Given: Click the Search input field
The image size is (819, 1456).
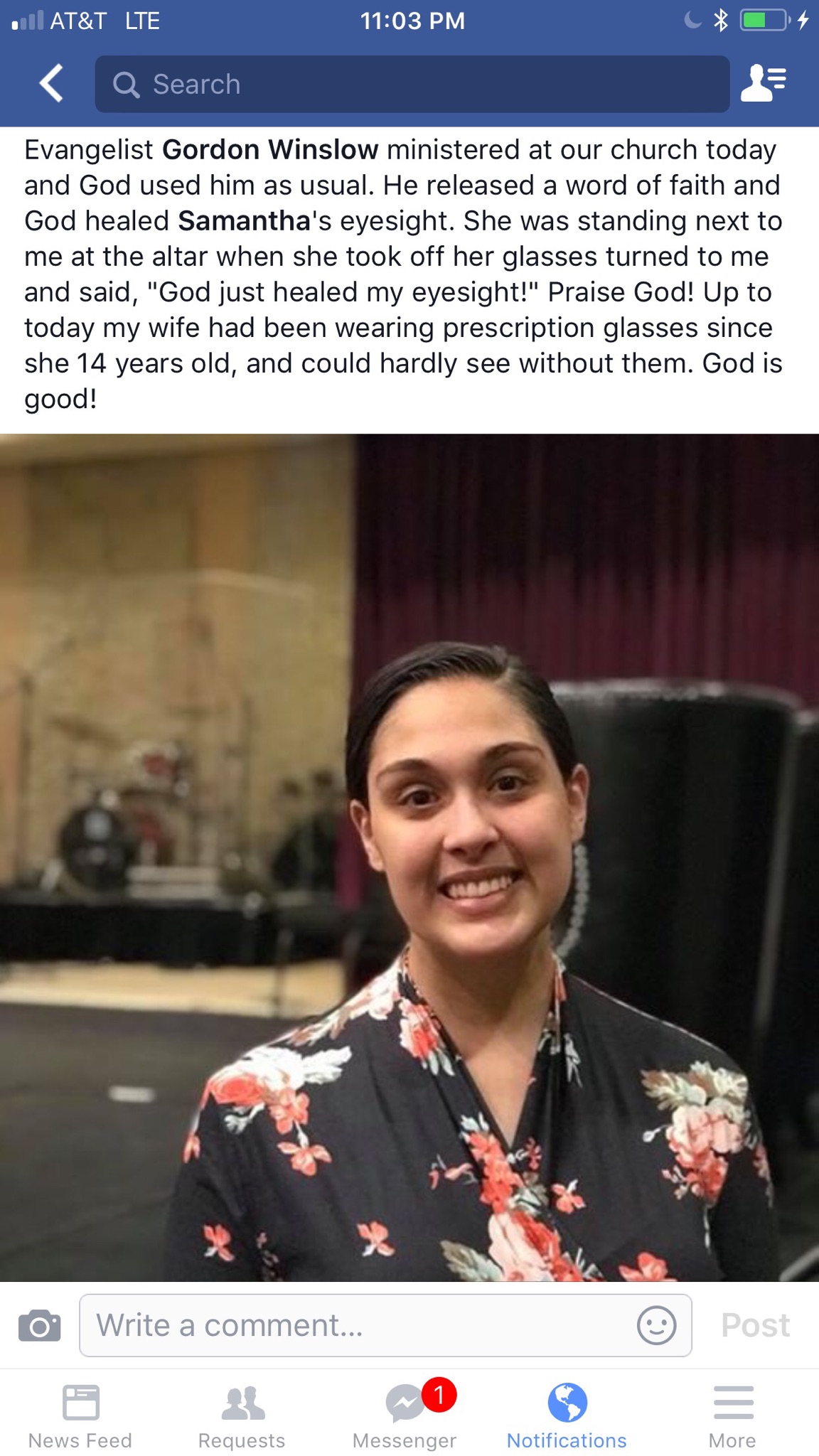Looking at the screenshot, I should 412,84.
